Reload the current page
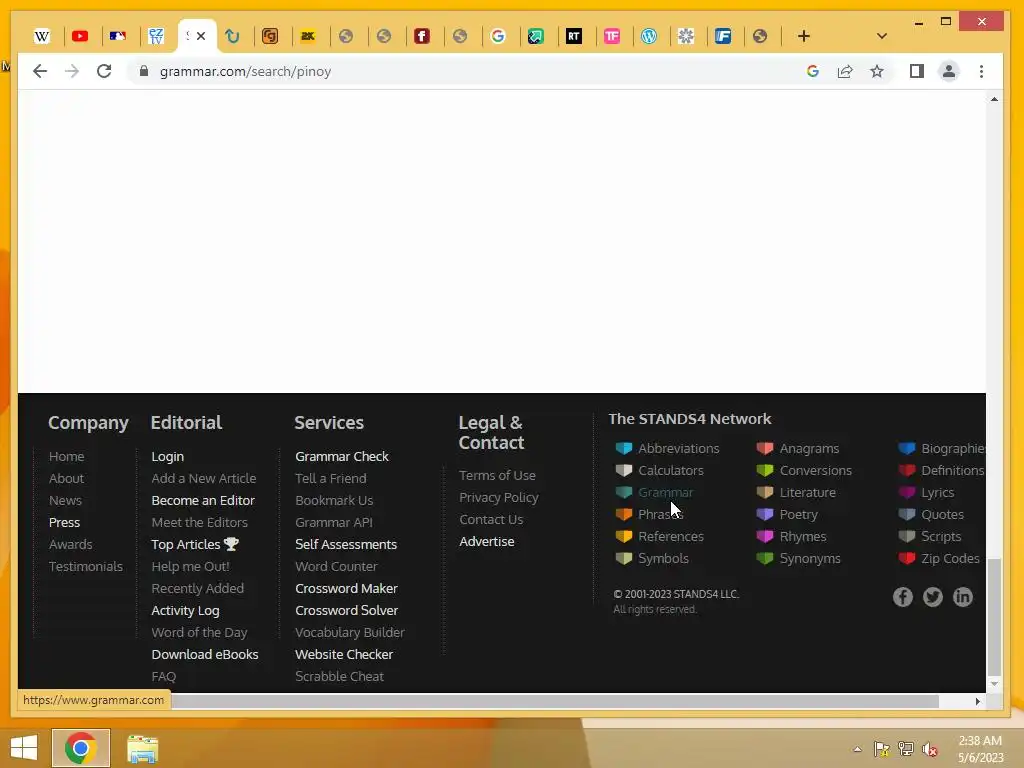Image resolution: width=1024 pixels, height=768 pixels. tap(104, 71)
